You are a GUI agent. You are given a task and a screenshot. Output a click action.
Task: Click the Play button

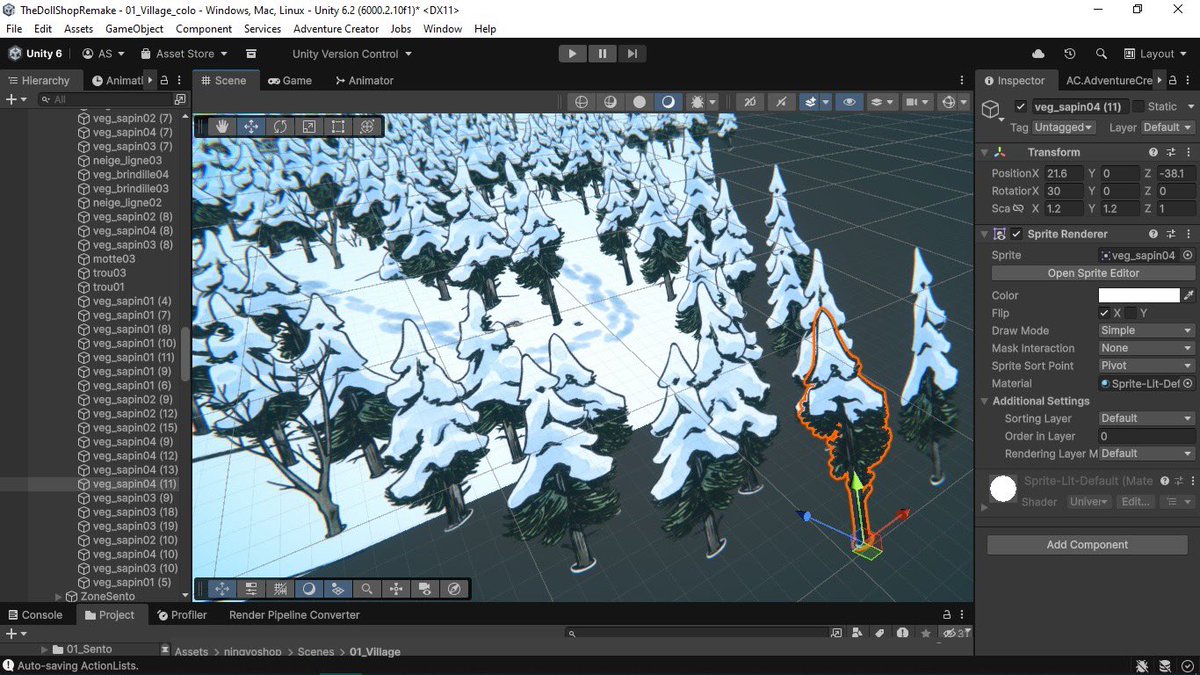click(x=572, y=54)
